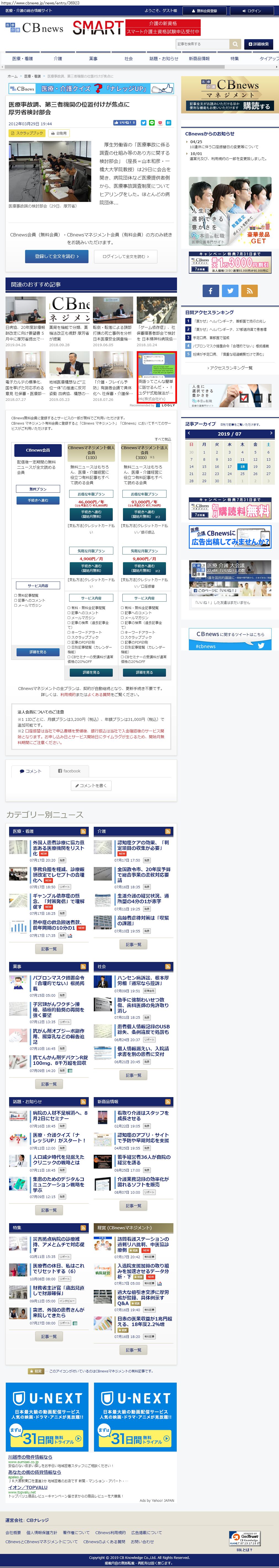Screen dimensions: 279x1568
Task: Click RSS icon of 医療・看護 category
Action: 83,831
